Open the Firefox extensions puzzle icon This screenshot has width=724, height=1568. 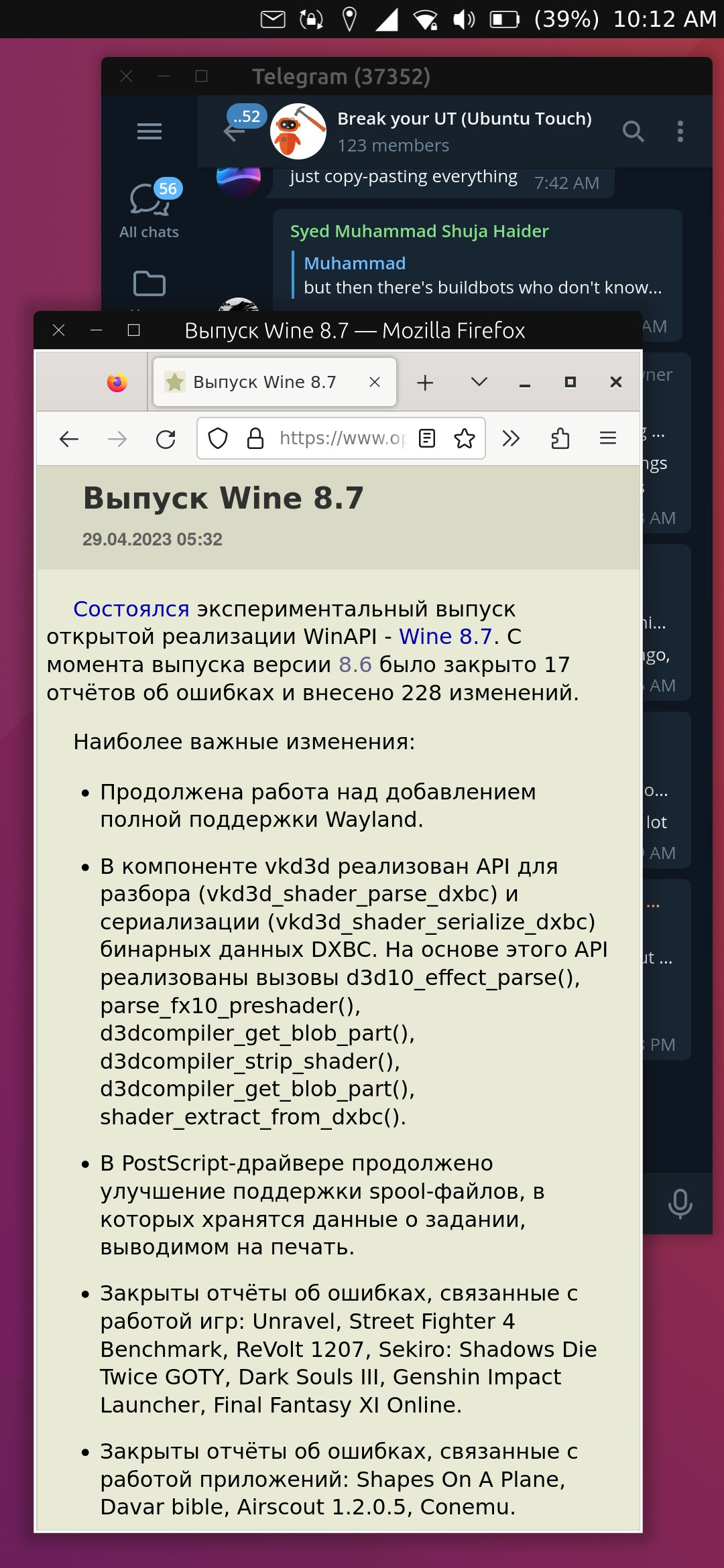(560, 438)
